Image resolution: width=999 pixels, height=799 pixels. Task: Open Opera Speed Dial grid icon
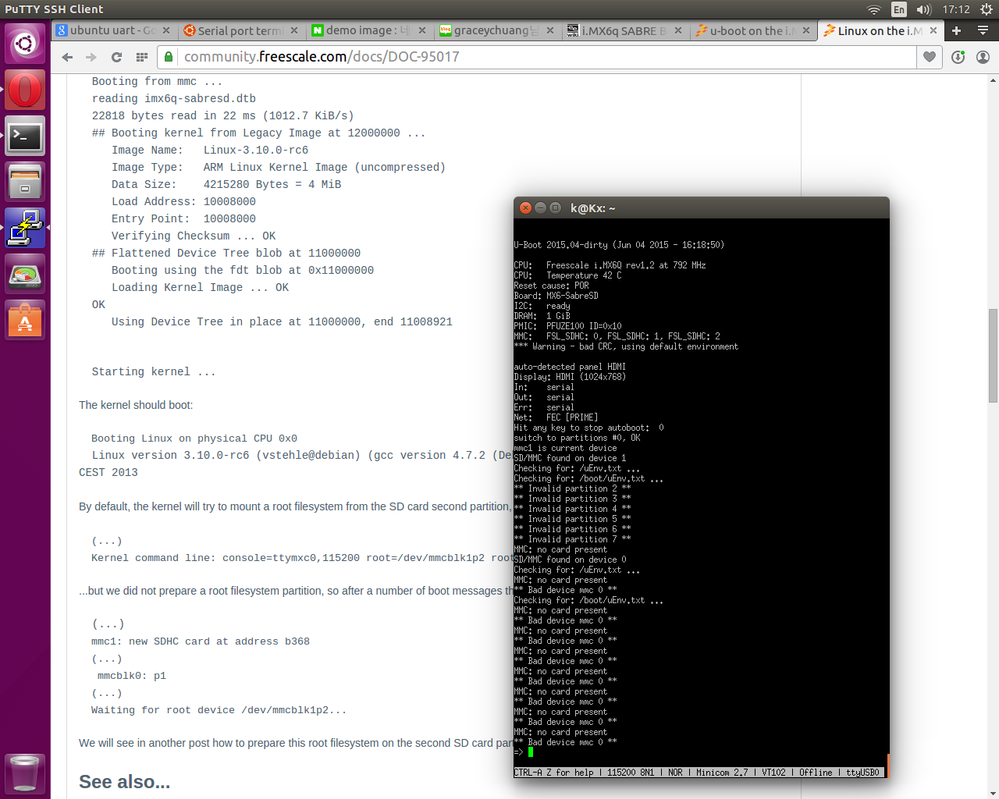pyautogui.click(x=141, y=57)
